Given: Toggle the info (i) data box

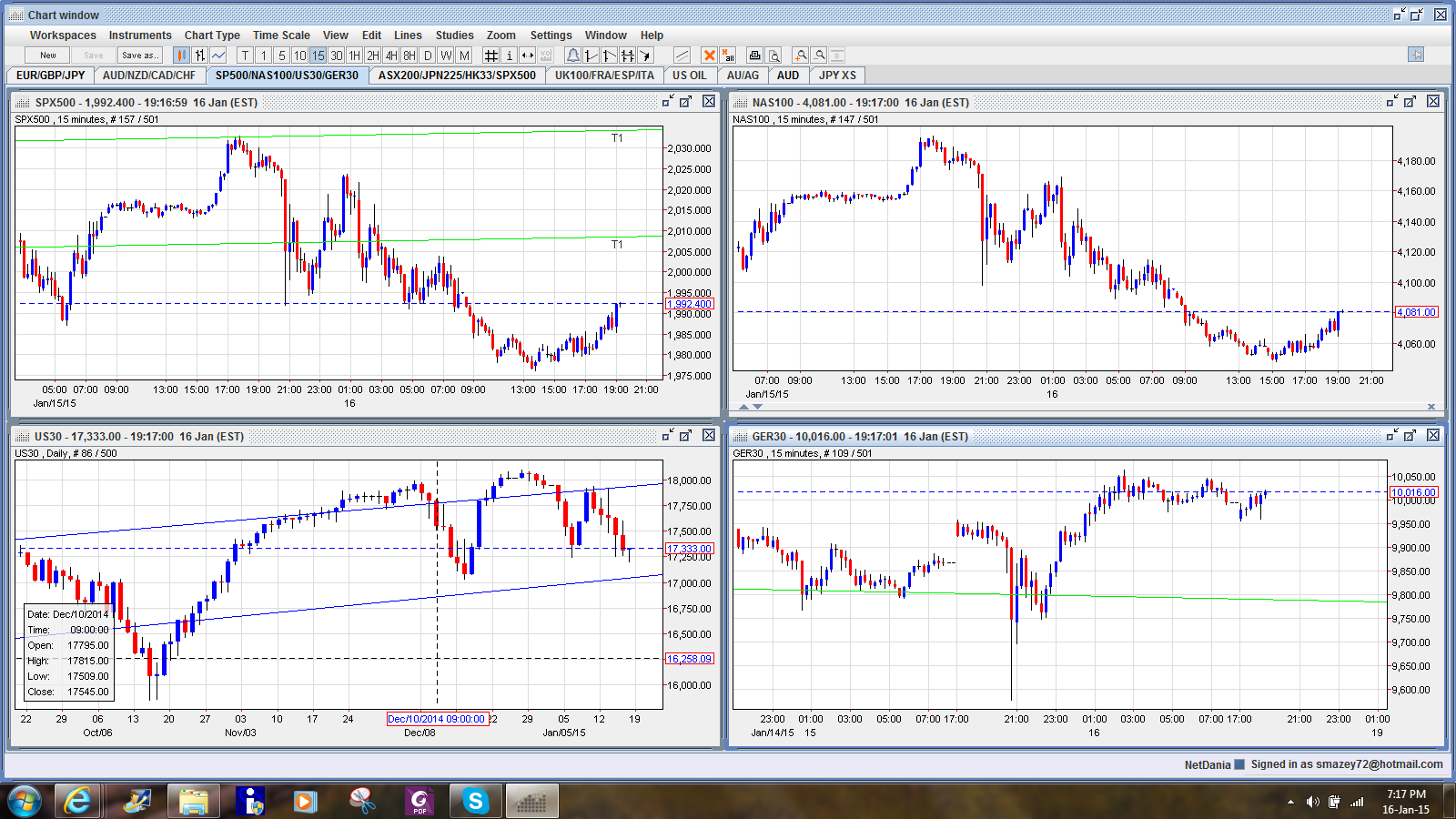Looking at the screenshot, I should click(510, 56).
